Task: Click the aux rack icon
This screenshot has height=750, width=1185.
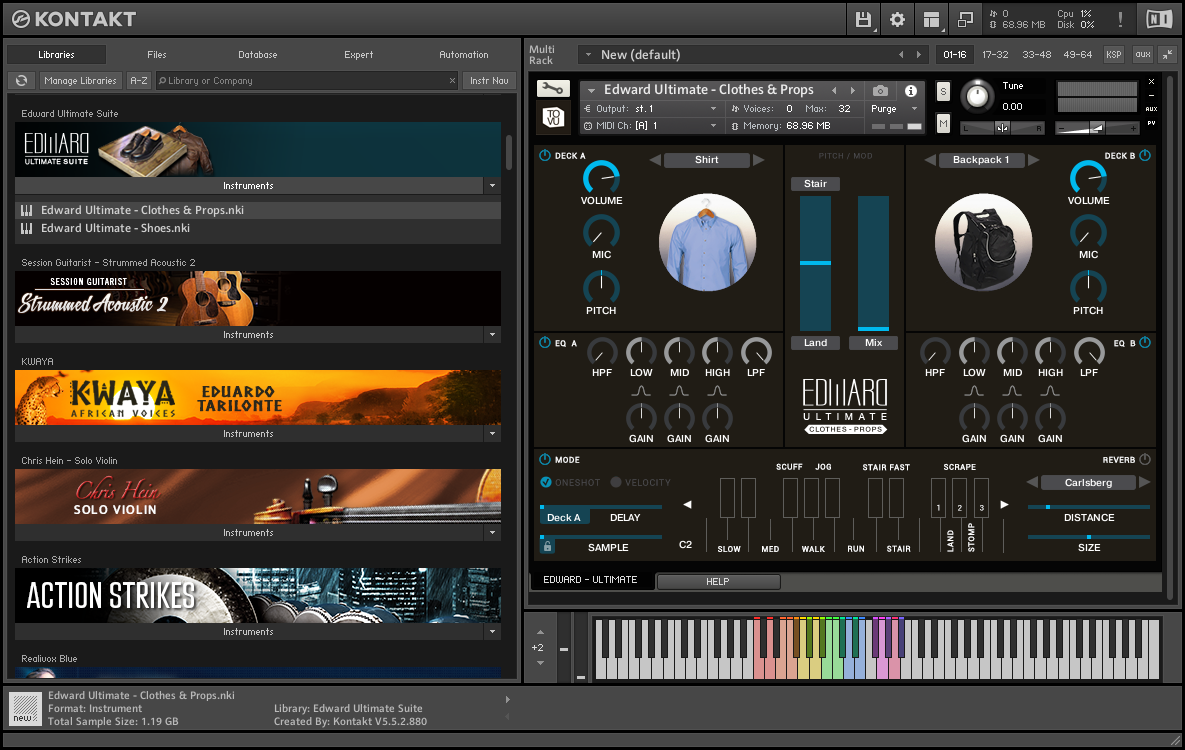Action: point(1143,54)
